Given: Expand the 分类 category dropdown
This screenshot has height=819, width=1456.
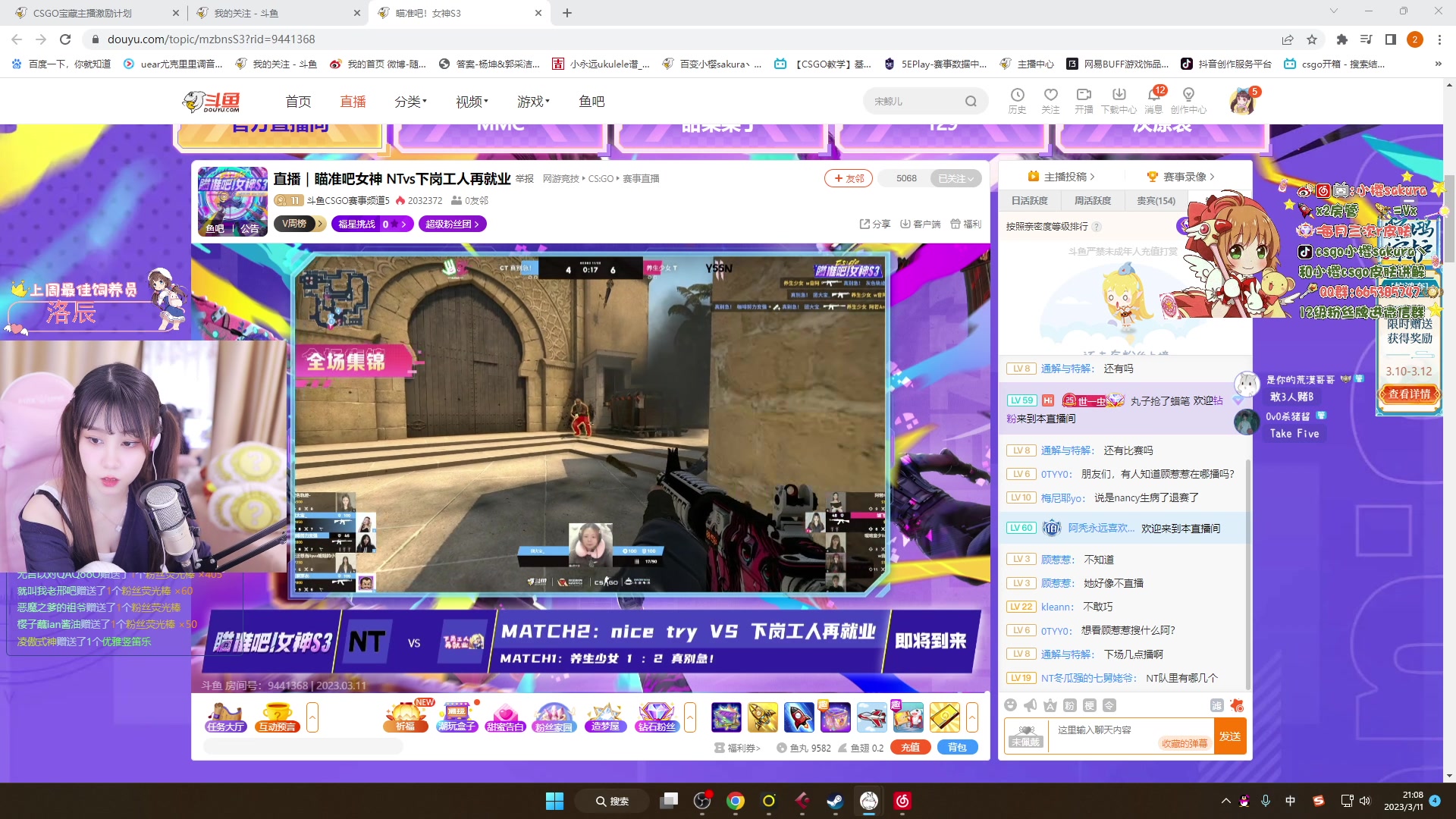Looking at the screenshot, I should (x=410, y=102).
